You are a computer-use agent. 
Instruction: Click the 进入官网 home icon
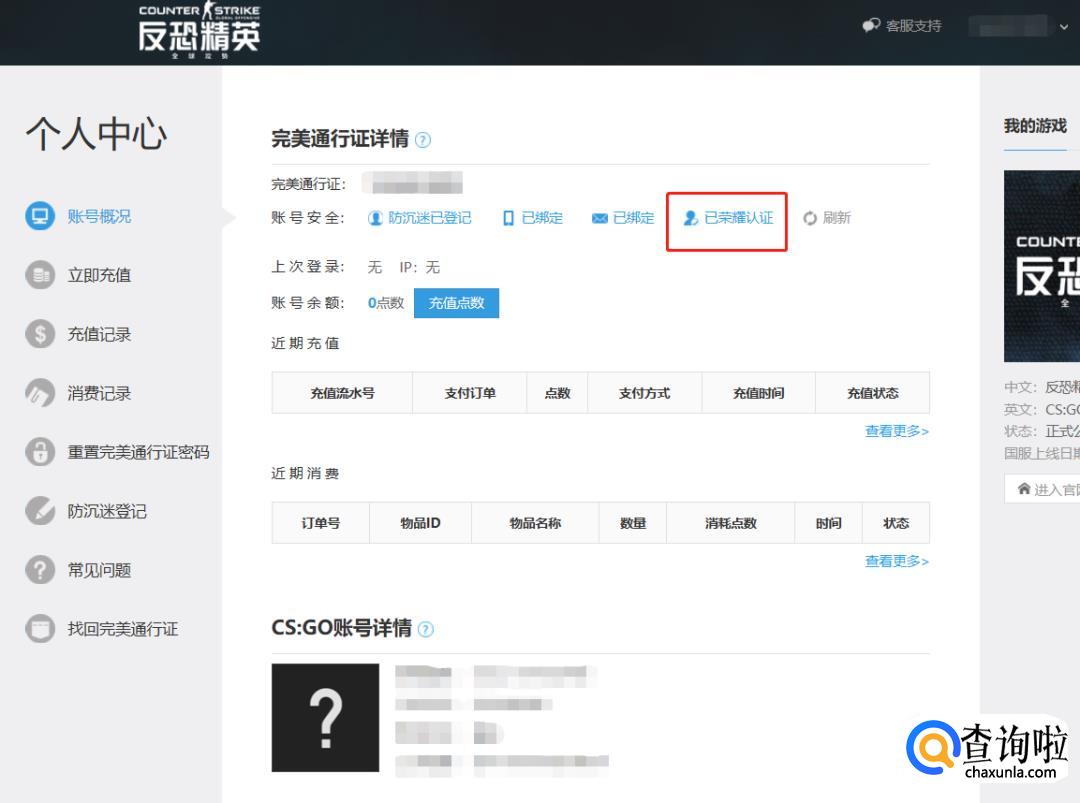(1024, 489)
